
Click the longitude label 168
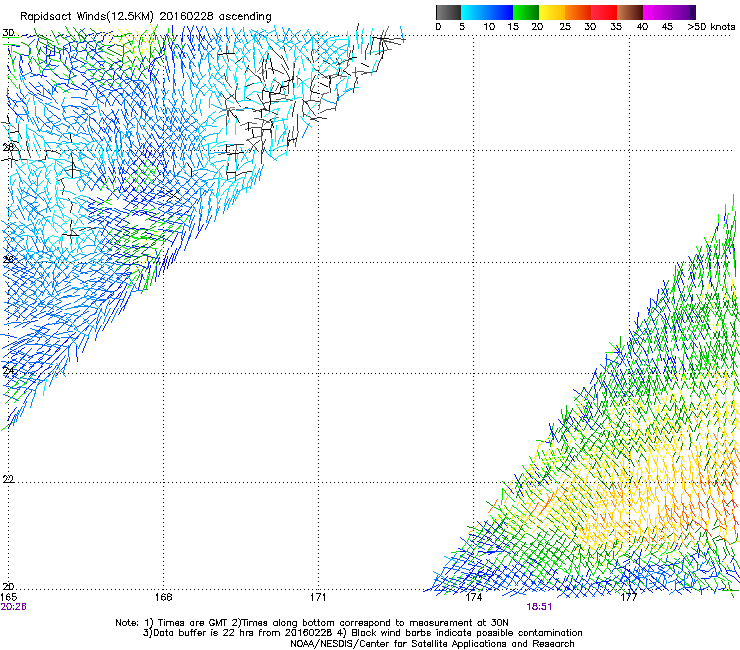(163, 597)
